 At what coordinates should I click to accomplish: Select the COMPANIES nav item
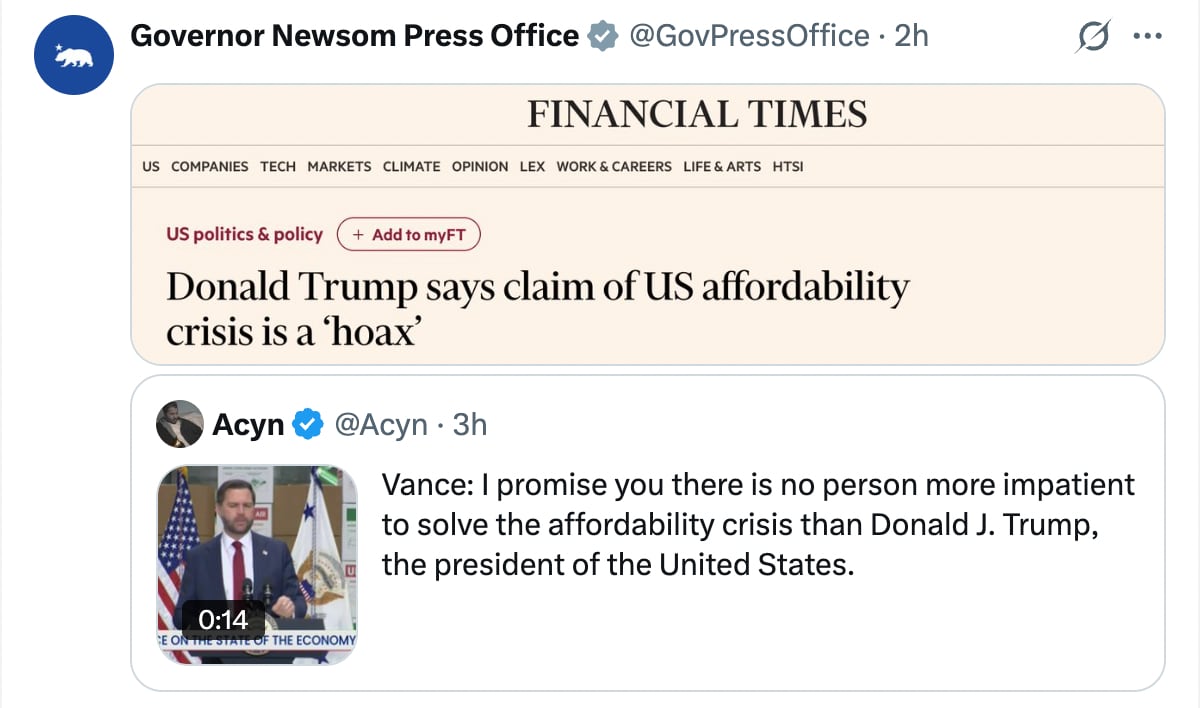pos(210,167)
